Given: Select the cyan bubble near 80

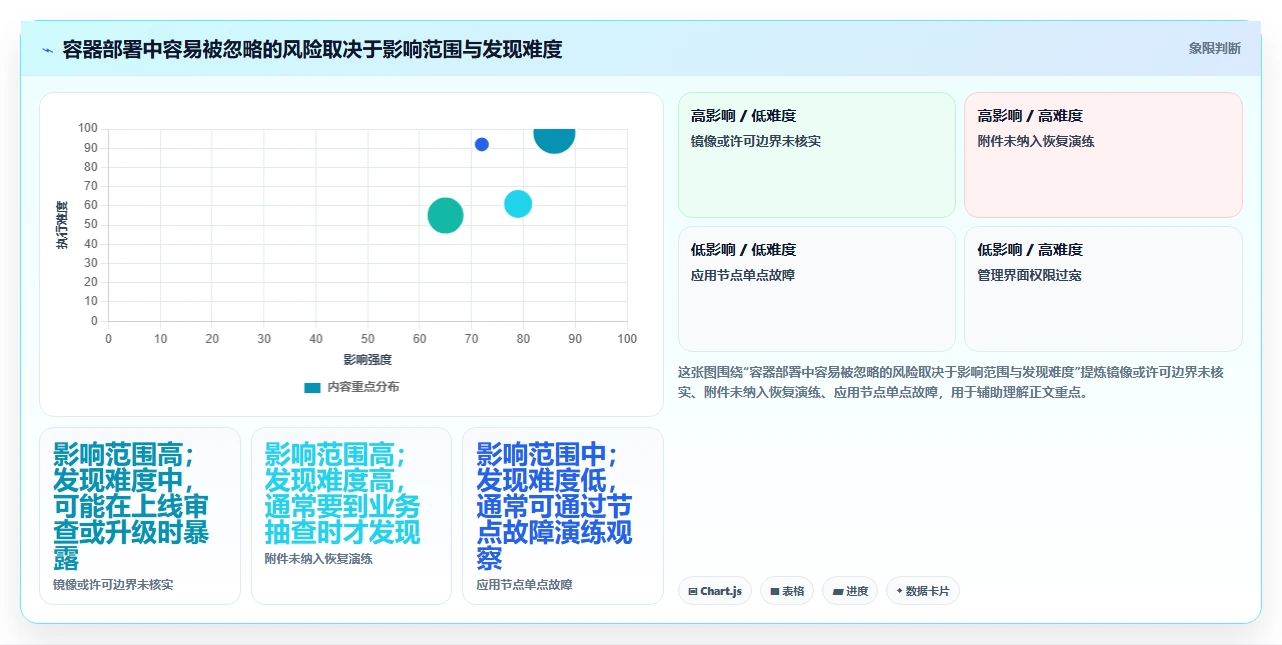Looking at the screenshot, I should [517, 204].
